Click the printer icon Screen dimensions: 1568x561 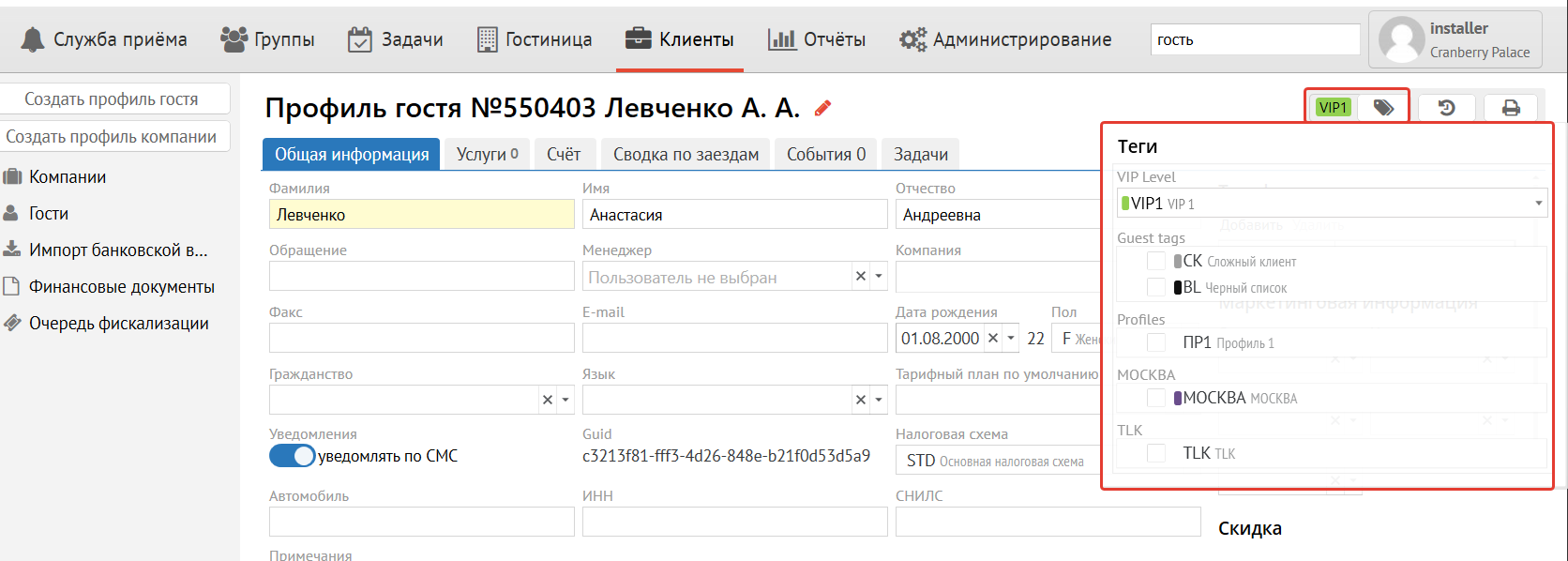[x=1510, y=108]
